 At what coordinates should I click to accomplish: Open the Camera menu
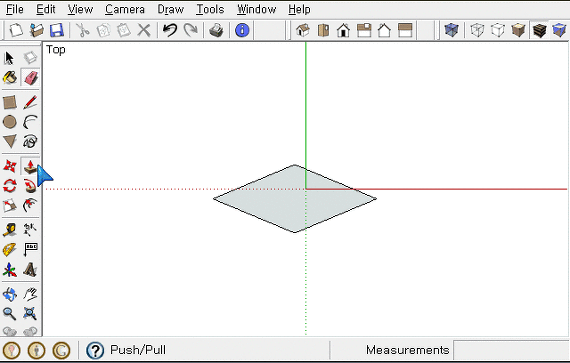[125, 9]
